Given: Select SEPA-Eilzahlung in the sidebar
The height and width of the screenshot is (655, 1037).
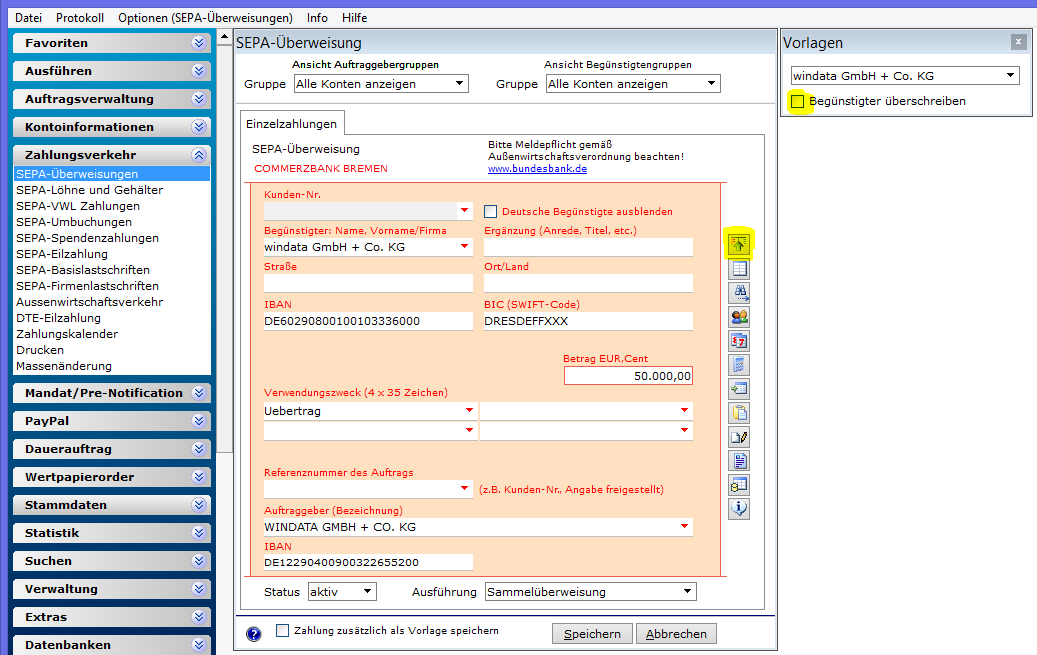Looking at the screenshot, I should pos(62,254).
